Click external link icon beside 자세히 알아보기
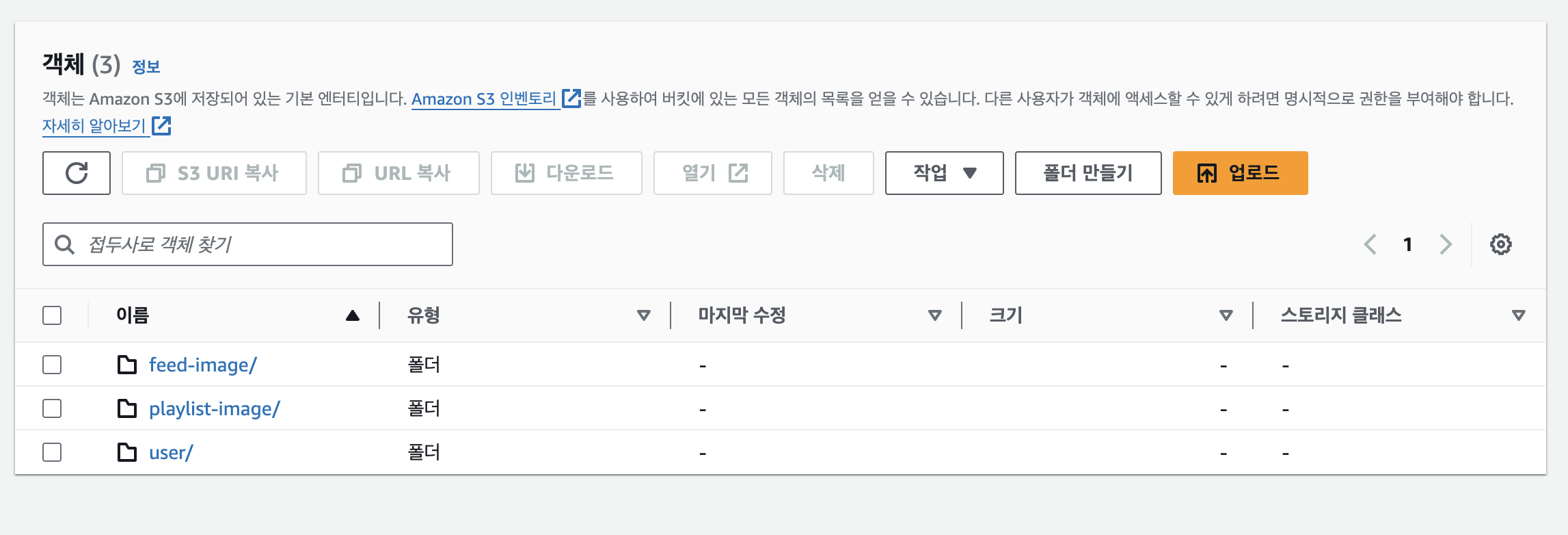Viewport: 1568px width, 535px height. [161, 126]
